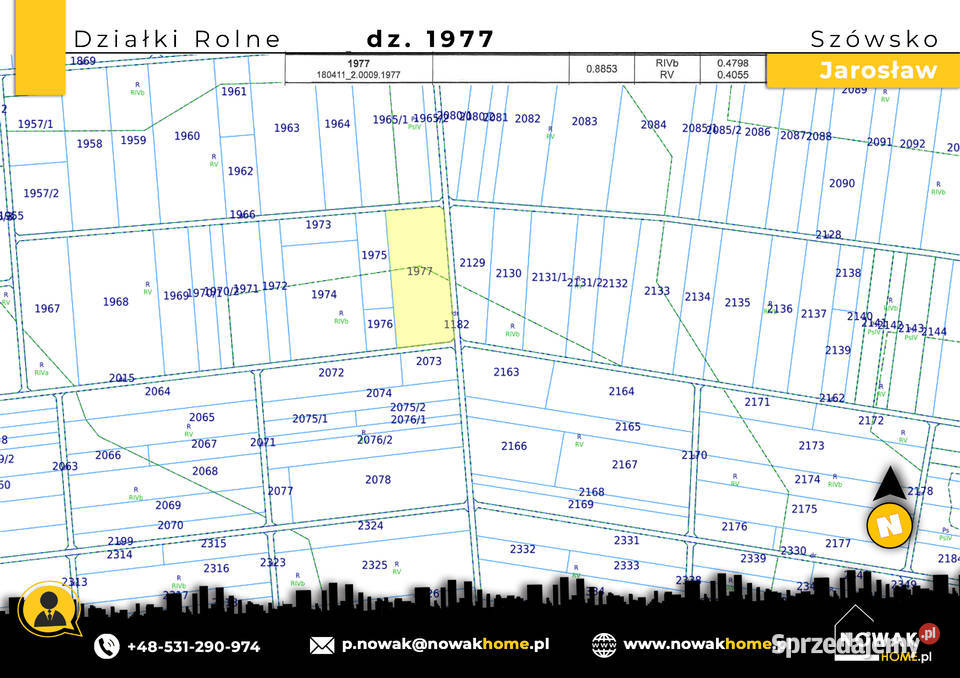Image resolution: width=960 pixels, height=678 pixels.
Task: Call the number +48-531-290-974
Action: click(x=193, y=646)
